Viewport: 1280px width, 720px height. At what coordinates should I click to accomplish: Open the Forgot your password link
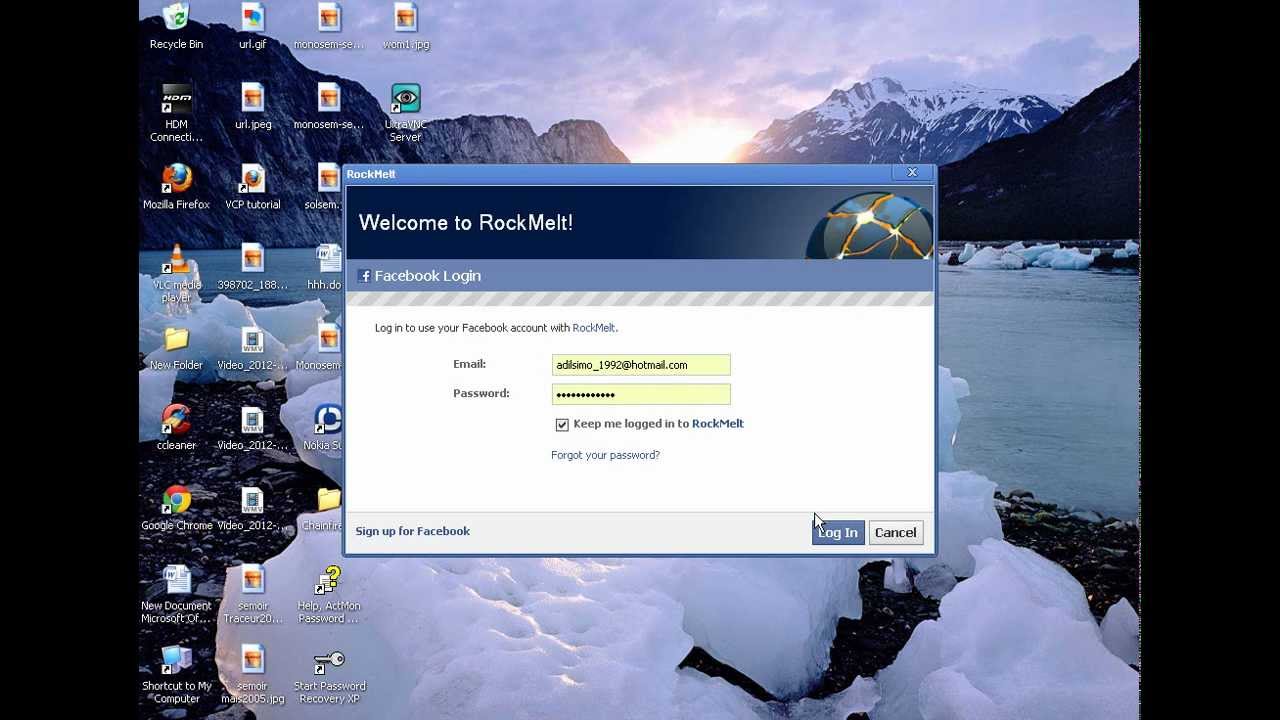[605, 455]
